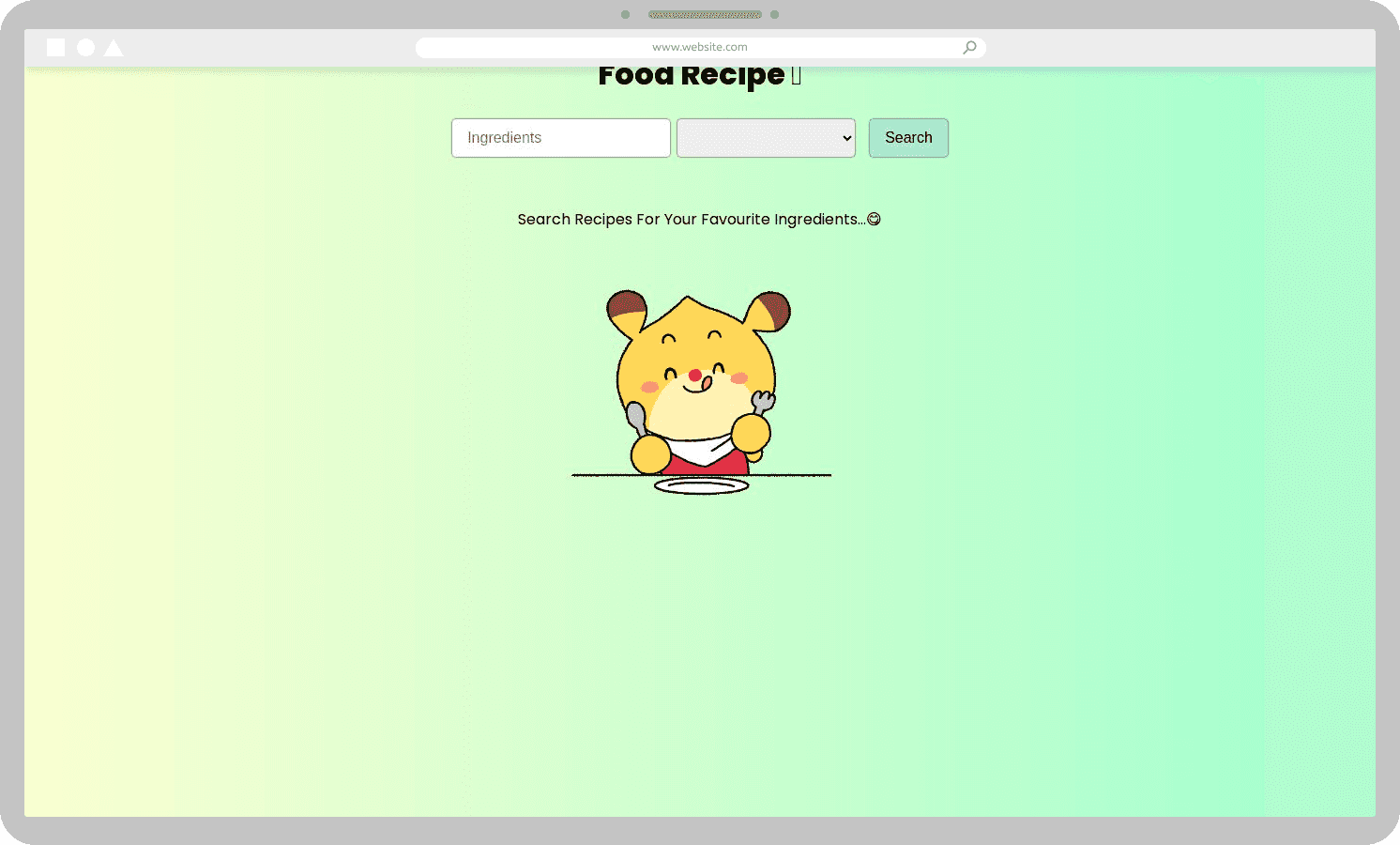Click the fork held by the mascot

pos(763,404)
